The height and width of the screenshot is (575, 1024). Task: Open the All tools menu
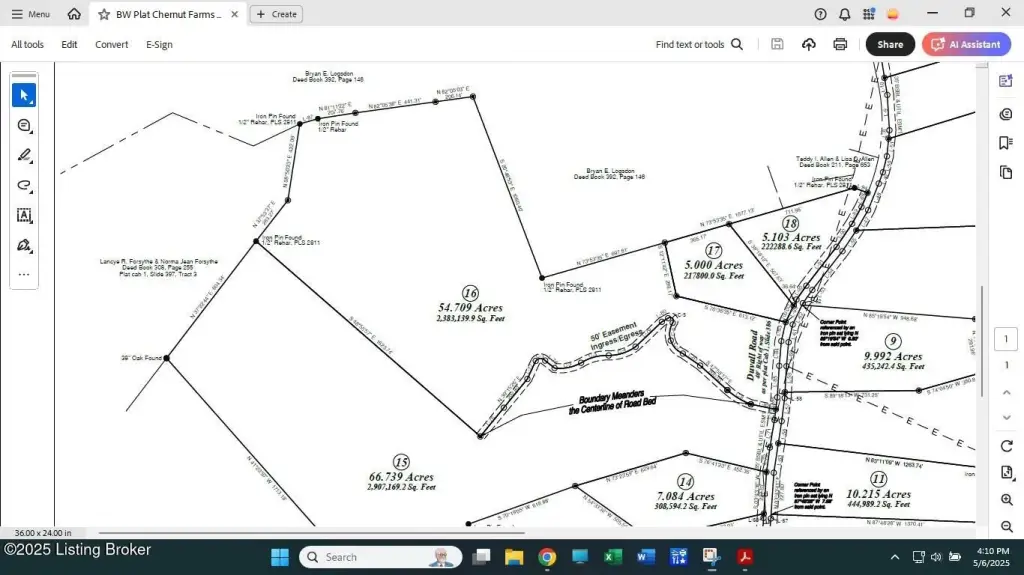27,44
